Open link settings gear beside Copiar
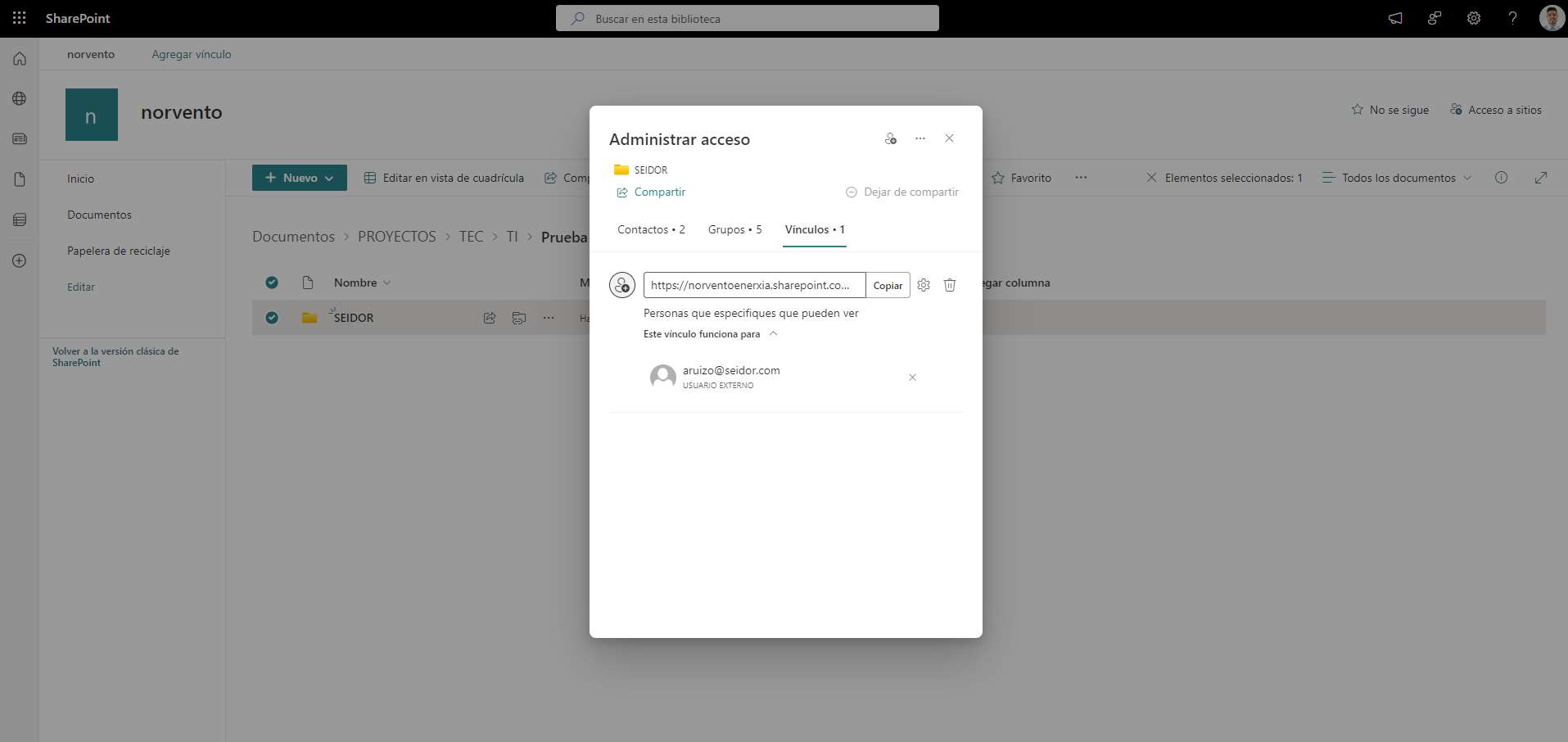1568x742 pixels. point(924,285)
